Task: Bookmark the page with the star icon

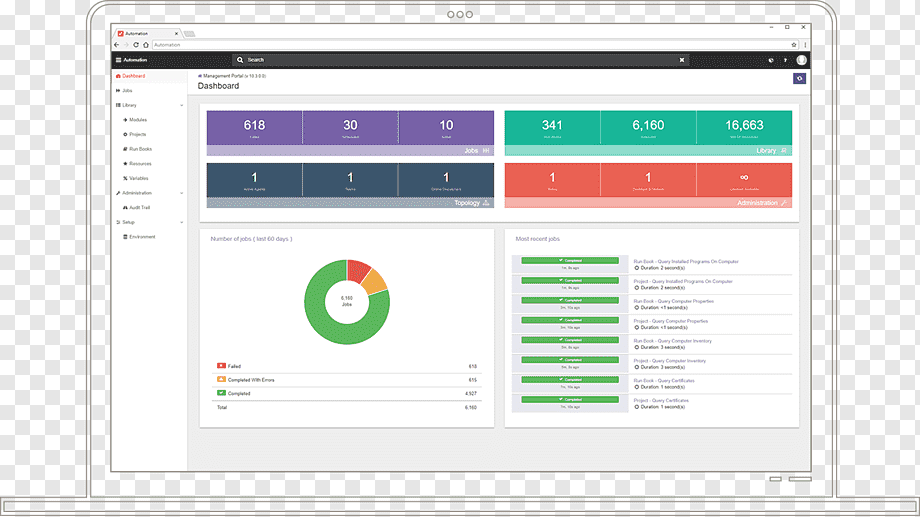Action: (794, 45)
